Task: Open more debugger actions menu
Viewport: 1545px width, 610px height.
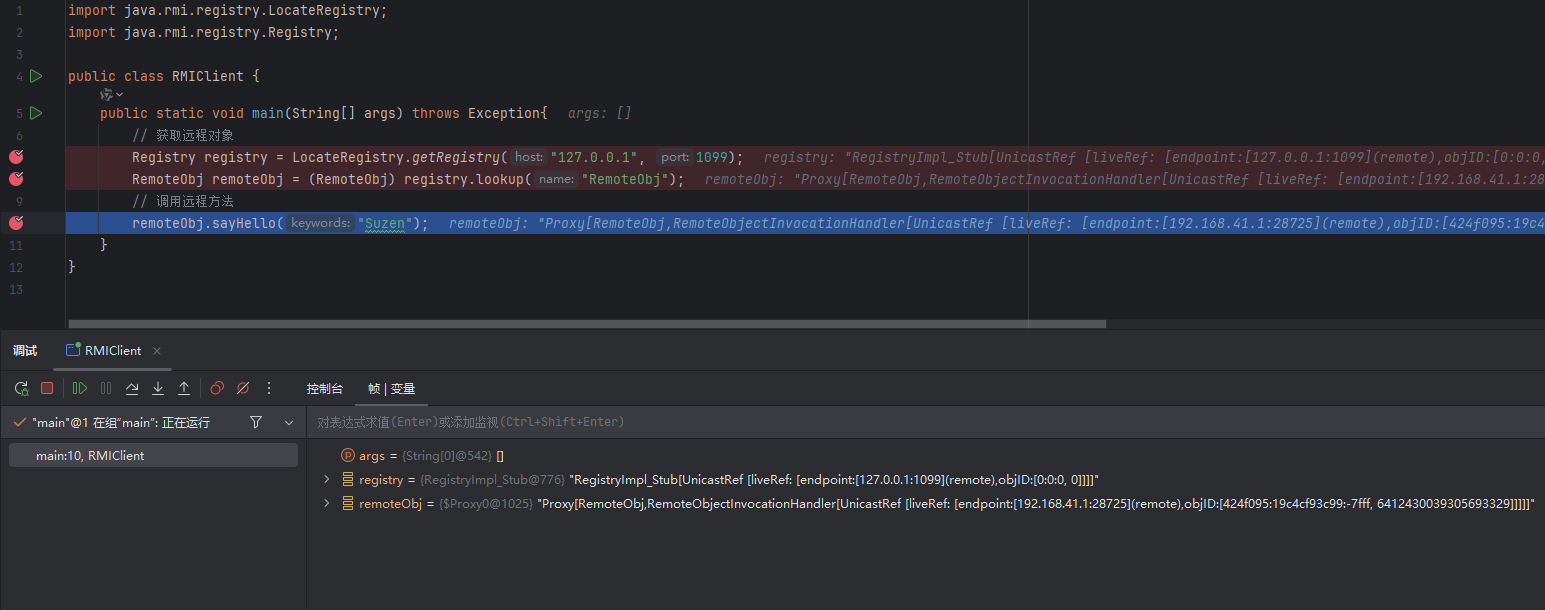Action: pos(268,388)
